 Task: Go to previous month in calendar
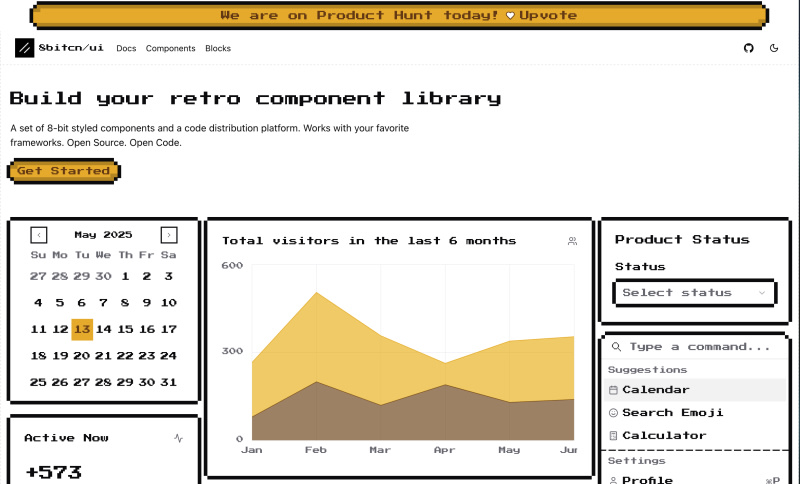(39, 235)
